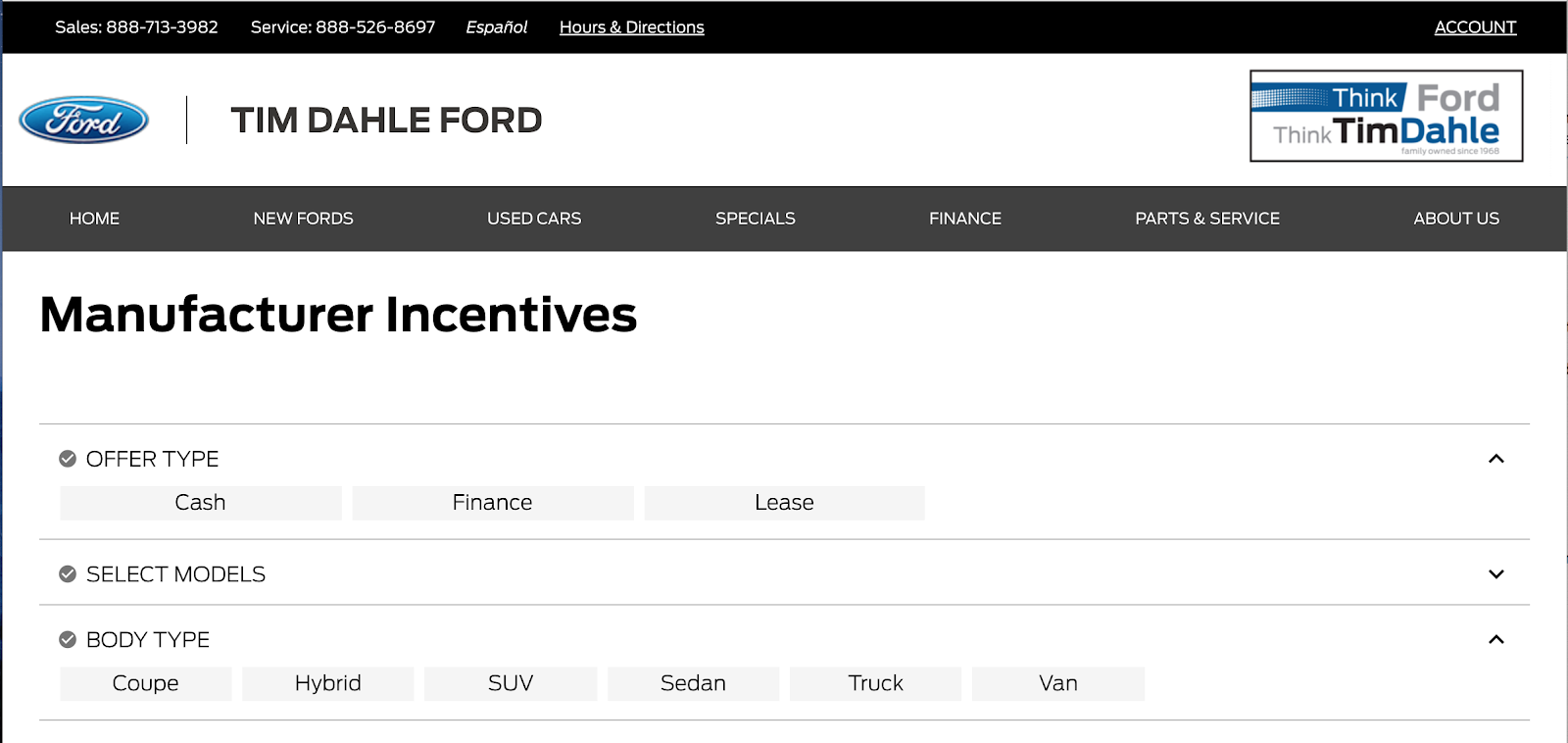Open the NEW FORDS menu
This screenshot has height=743, width=1568.
pos(303,219)
